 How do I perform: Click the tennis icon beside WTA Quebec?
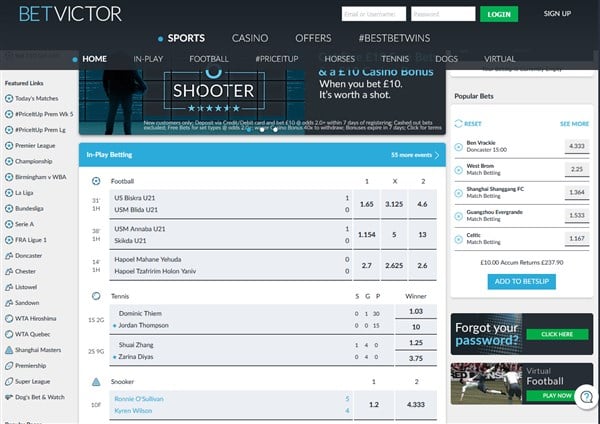[9, 334]
